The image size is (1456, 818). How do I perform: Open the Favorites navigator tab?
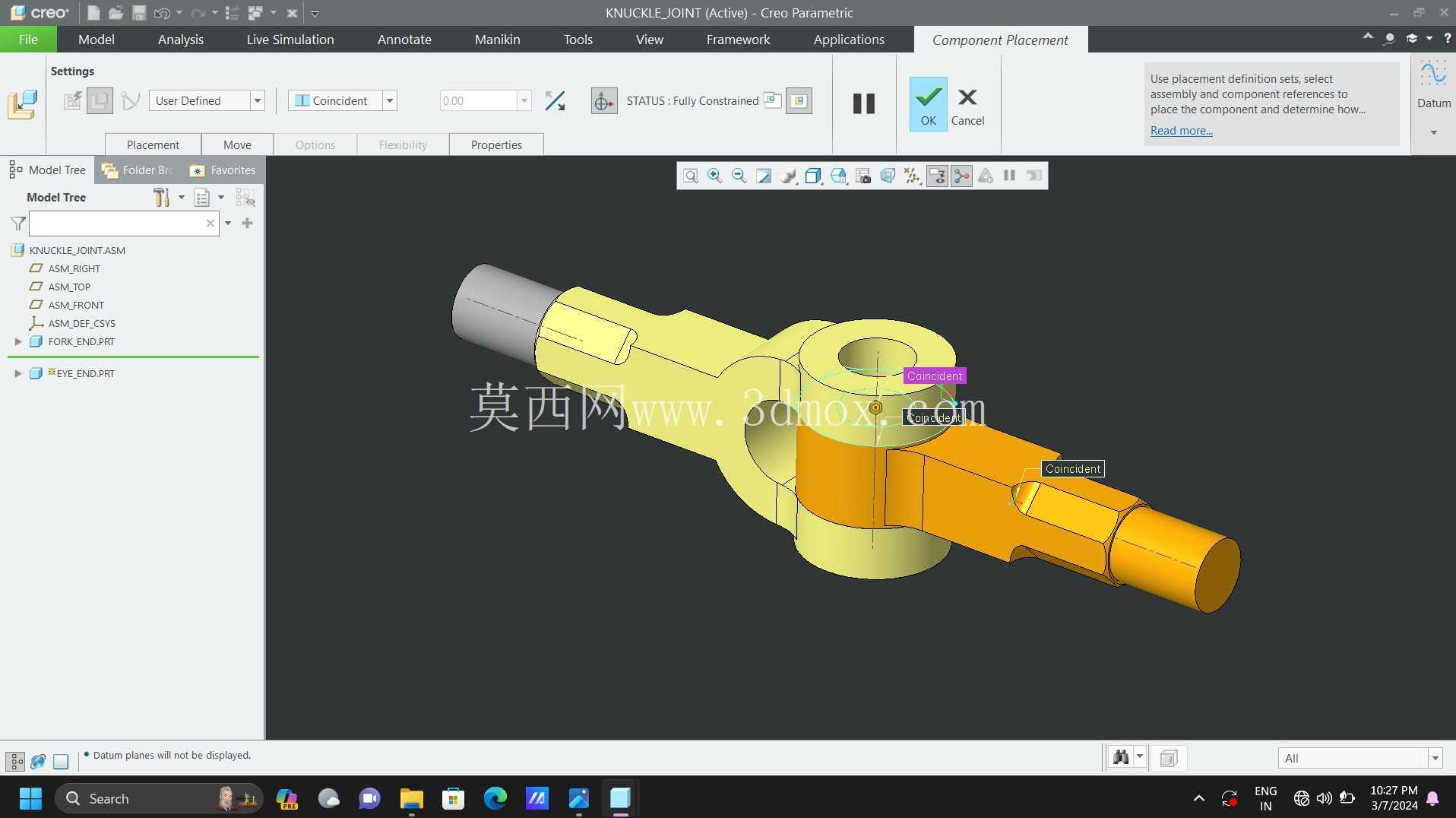[x=223, y=170]
